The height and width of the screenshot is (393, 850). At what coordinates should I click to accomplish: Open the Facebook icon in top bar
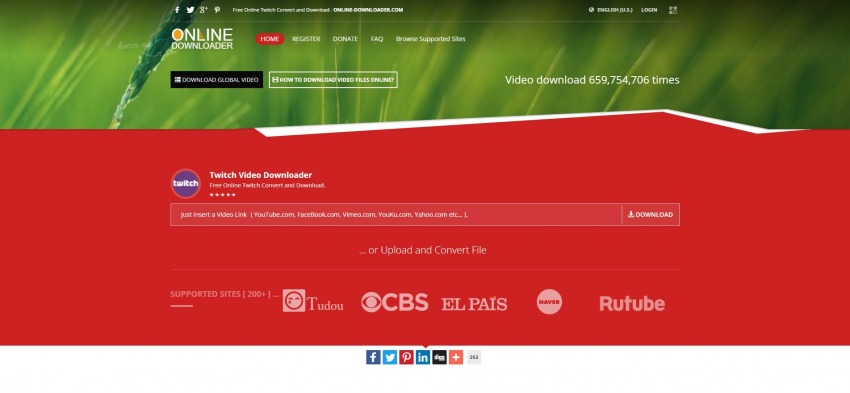177,10
